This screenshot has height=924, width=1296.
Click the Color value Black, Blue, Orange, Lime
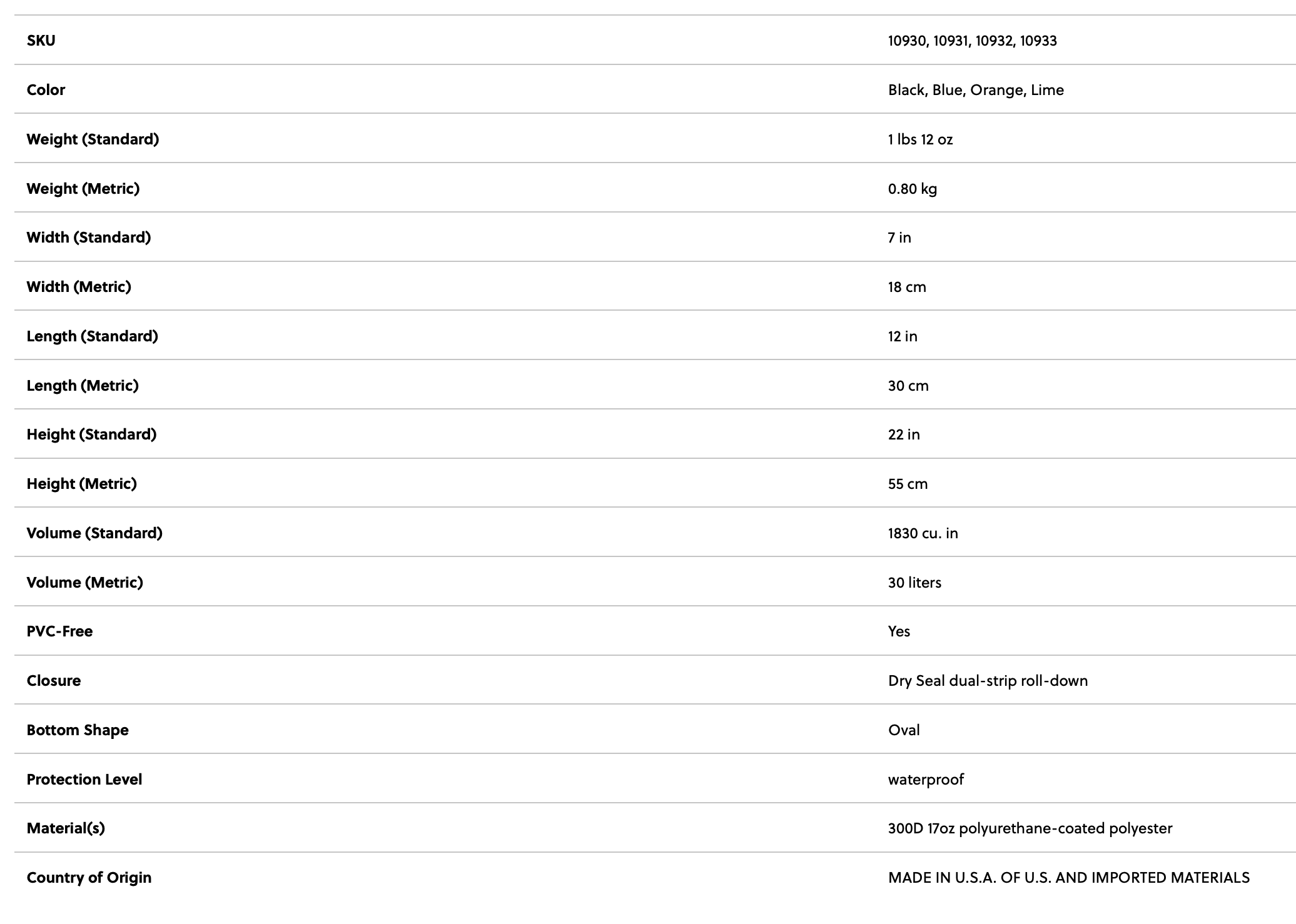click(x=976, y=90)
